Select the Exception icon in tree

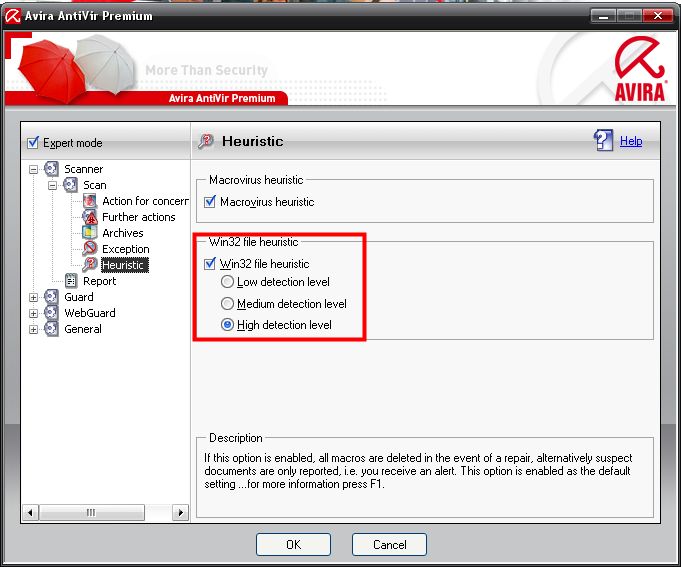click(x=90, y=249)
